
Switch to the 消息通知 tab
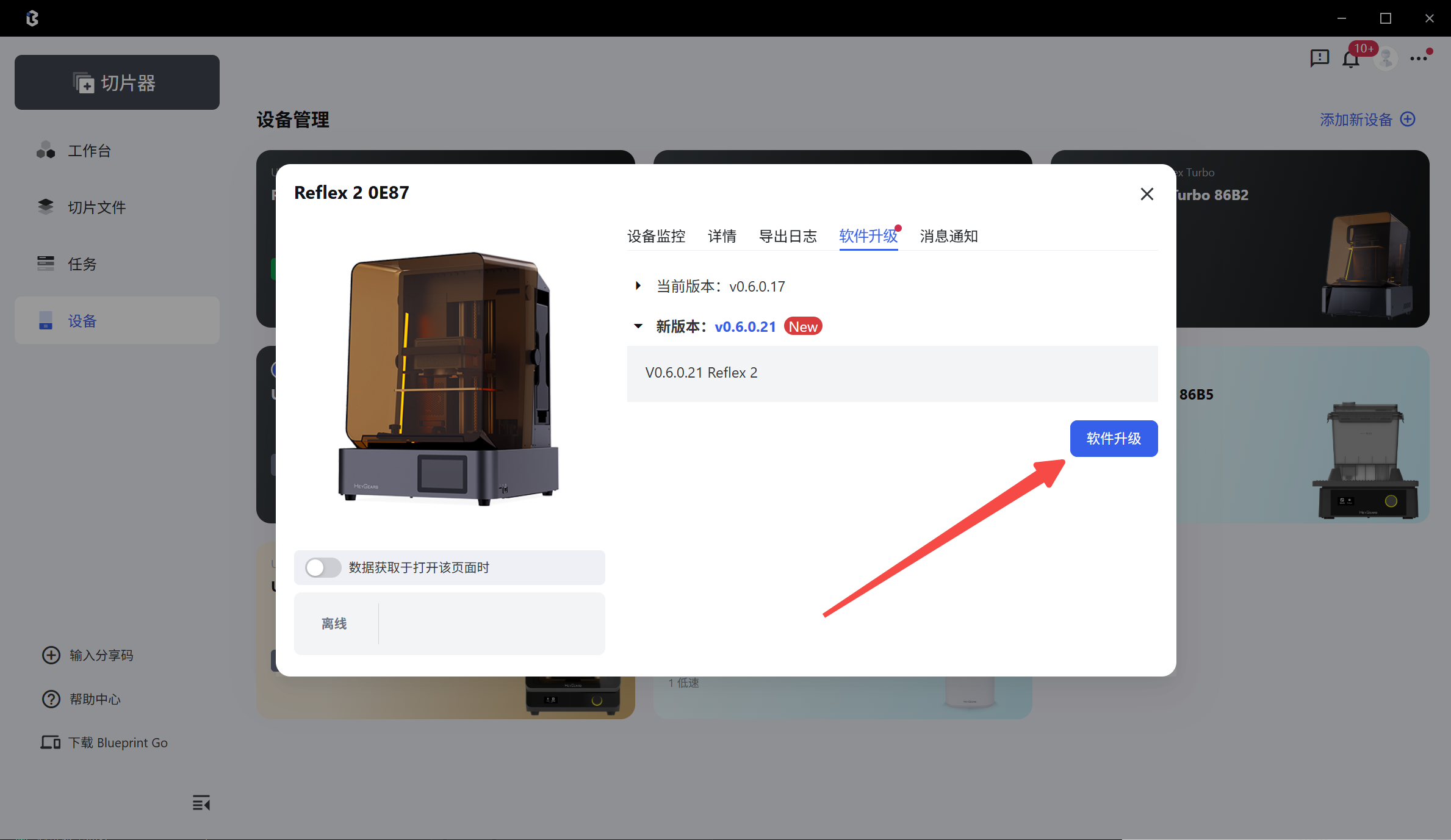coord(949,236)
